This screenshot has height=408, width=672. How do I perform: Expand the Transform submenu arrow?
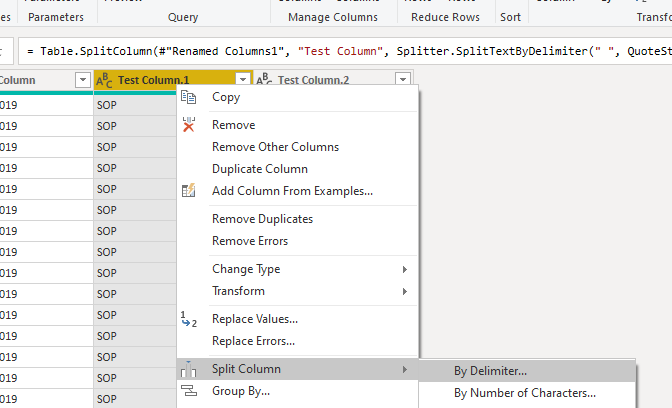405,291
